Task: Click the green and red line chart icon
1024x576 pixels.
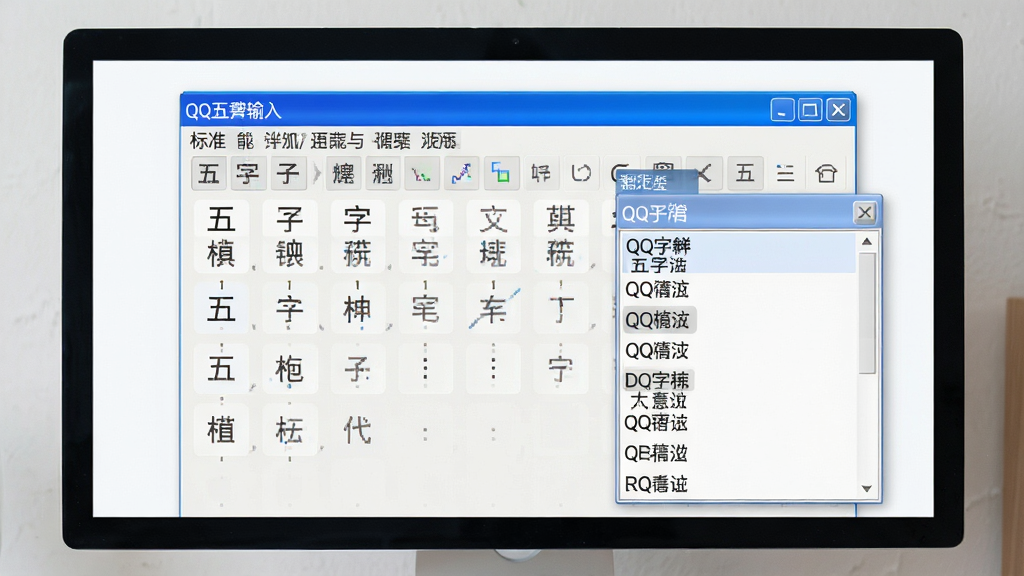Action: [x=422, y=174]
